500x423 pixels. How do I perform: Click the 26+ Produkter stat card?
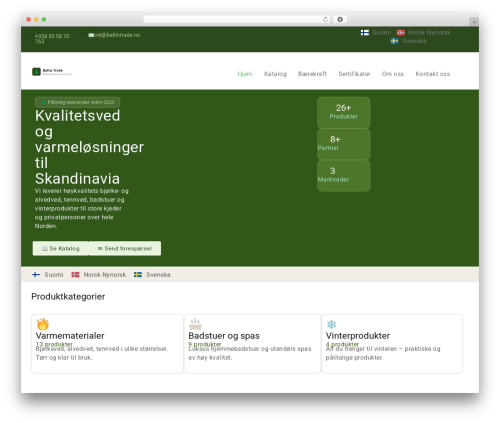[343, 112]
